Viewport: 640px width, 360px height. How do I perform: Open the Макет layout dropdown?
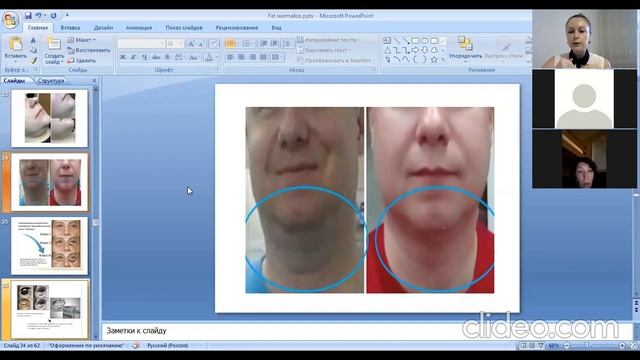82,40
